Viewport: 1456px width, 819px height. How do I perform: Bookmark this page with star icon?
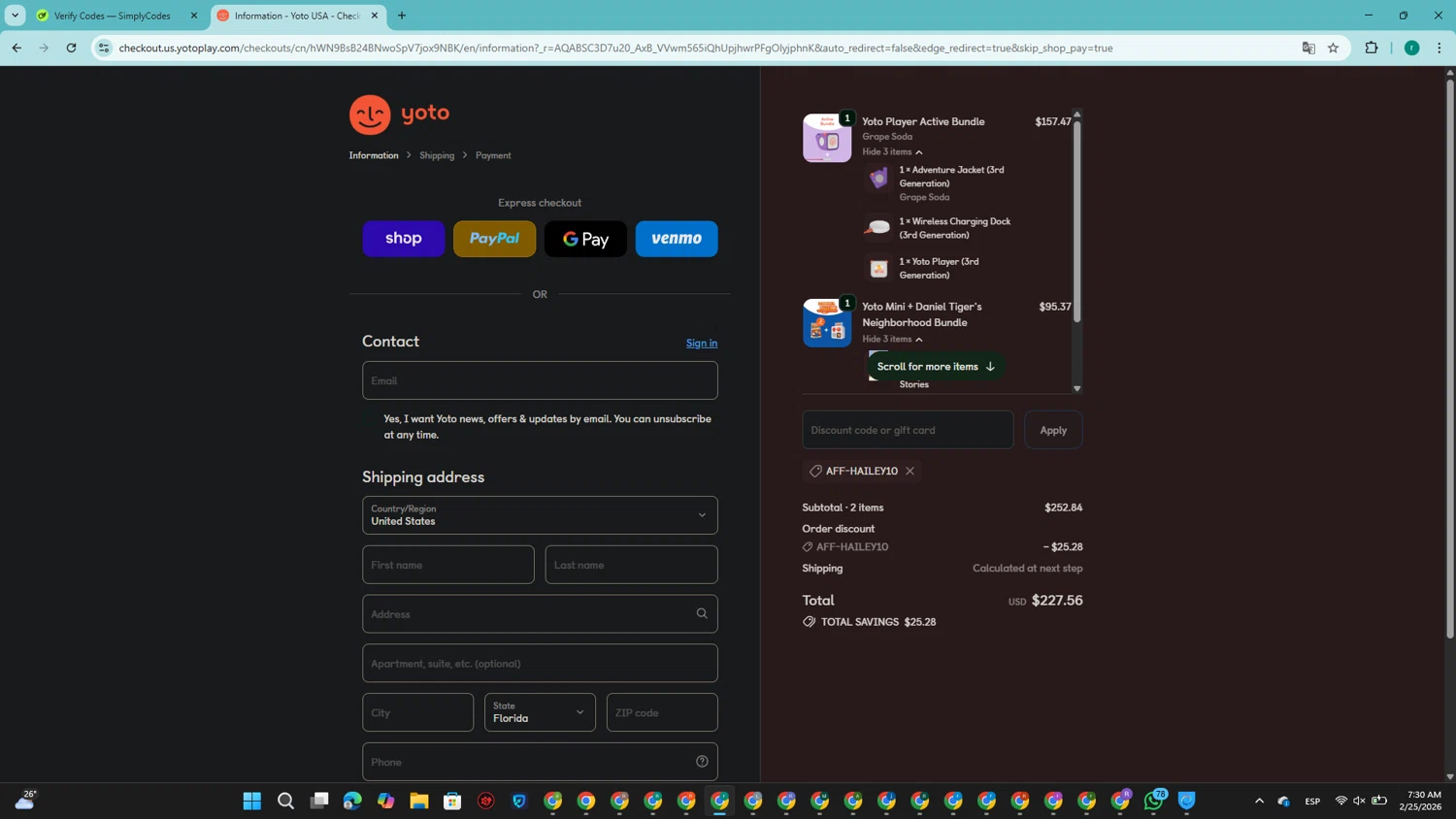point(1333,48)
